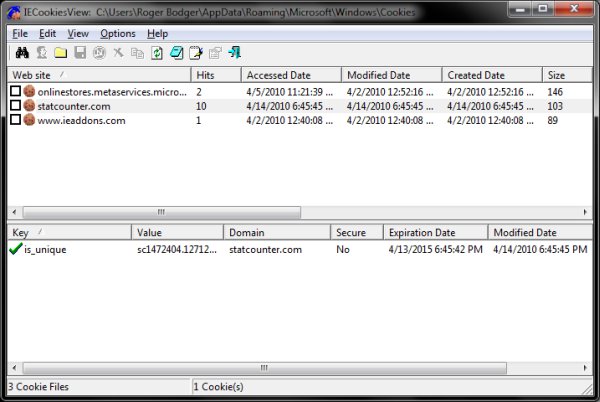Click hits value 10 for statcounter.com

coord(201,106)
